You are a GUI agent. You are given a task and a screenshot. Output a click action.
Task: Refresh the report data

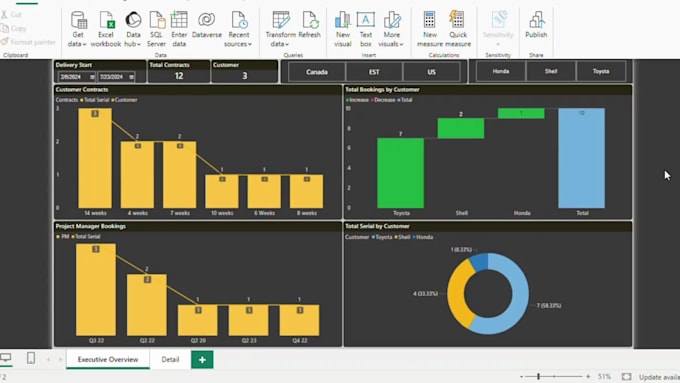pyautogui.click(x=309, y=25)
